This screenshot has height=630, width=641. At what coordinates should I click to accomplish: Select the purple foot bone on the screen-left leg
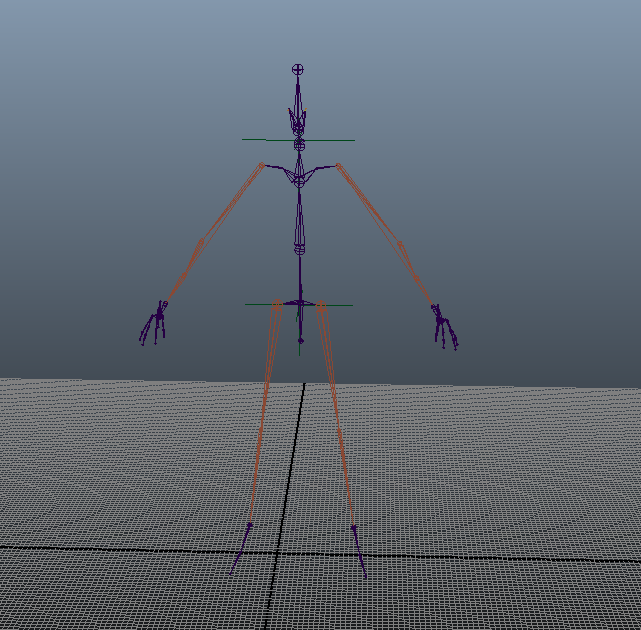(x=240, y=550)
